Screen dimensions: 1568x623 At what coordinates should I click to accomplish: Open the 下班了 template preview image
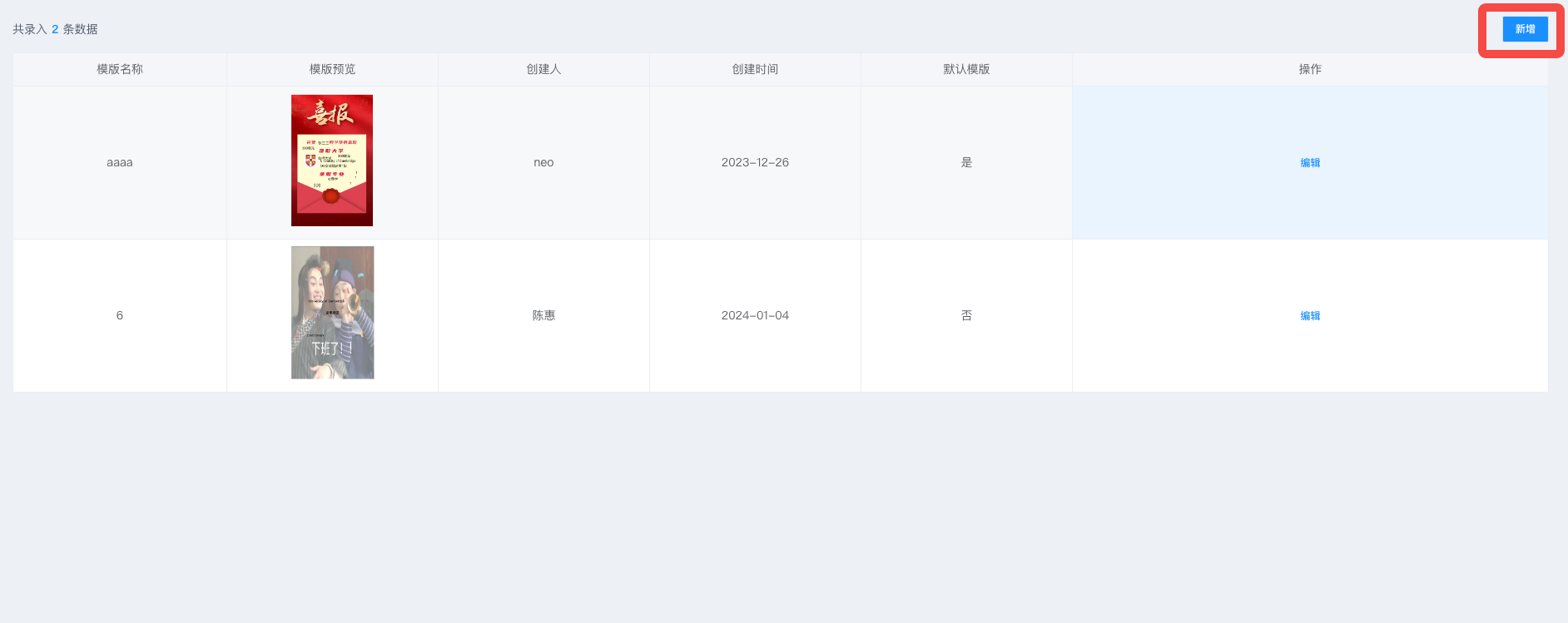(332, 313)
